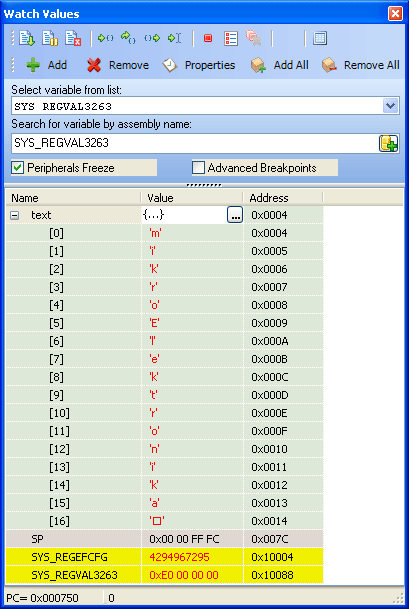Select the text variable row name
409x609 pixels.
[41, 215]
